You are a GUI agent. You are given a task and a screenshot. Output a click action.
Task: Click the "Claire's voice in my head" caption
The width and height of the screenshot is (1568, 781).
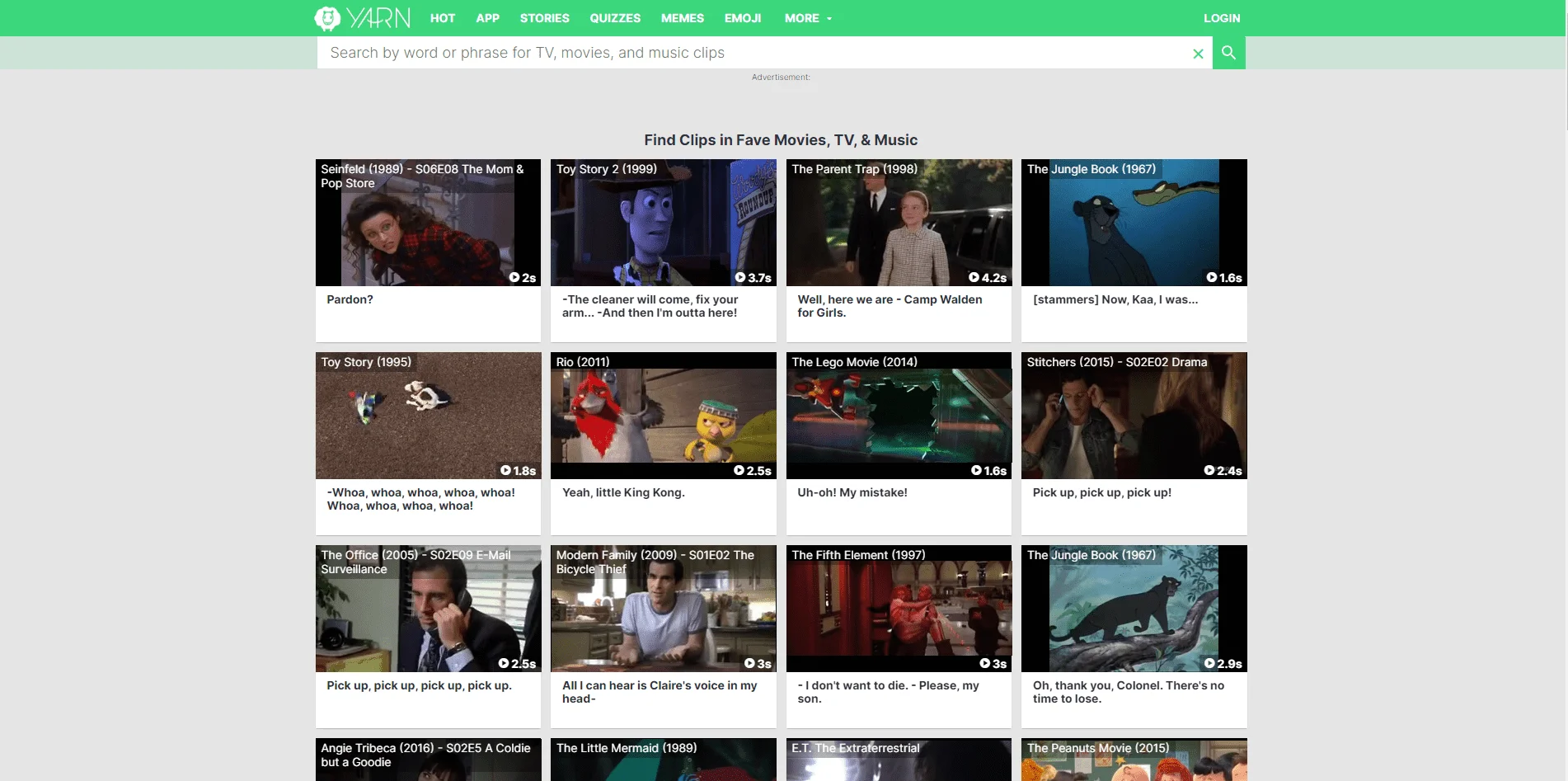660,692
